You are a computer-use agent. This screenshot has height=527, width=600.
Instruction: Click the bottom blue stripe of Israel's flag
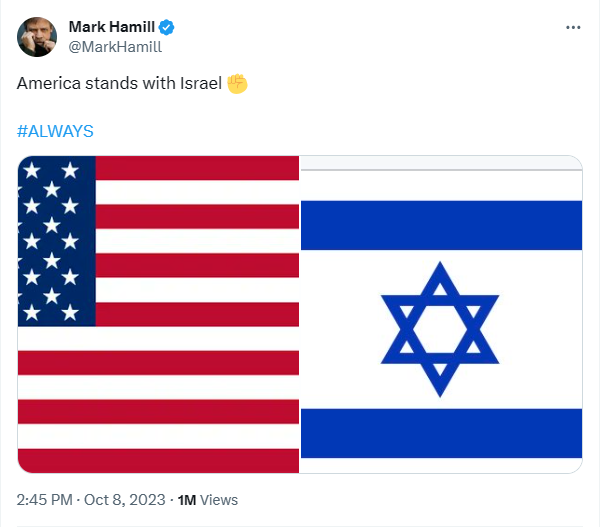(x=441, y=432)
